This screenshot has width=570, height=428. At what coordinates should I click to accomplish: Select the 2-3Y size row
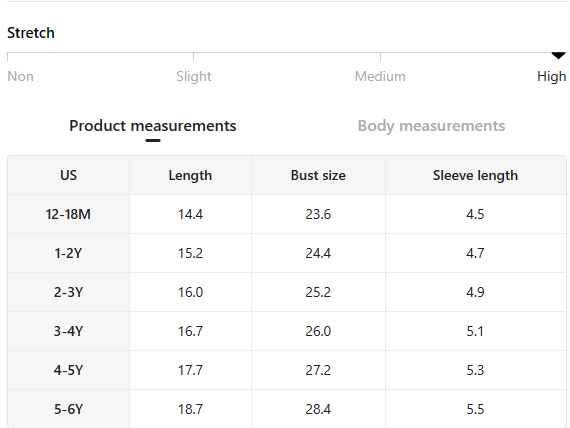coord(287,292)
